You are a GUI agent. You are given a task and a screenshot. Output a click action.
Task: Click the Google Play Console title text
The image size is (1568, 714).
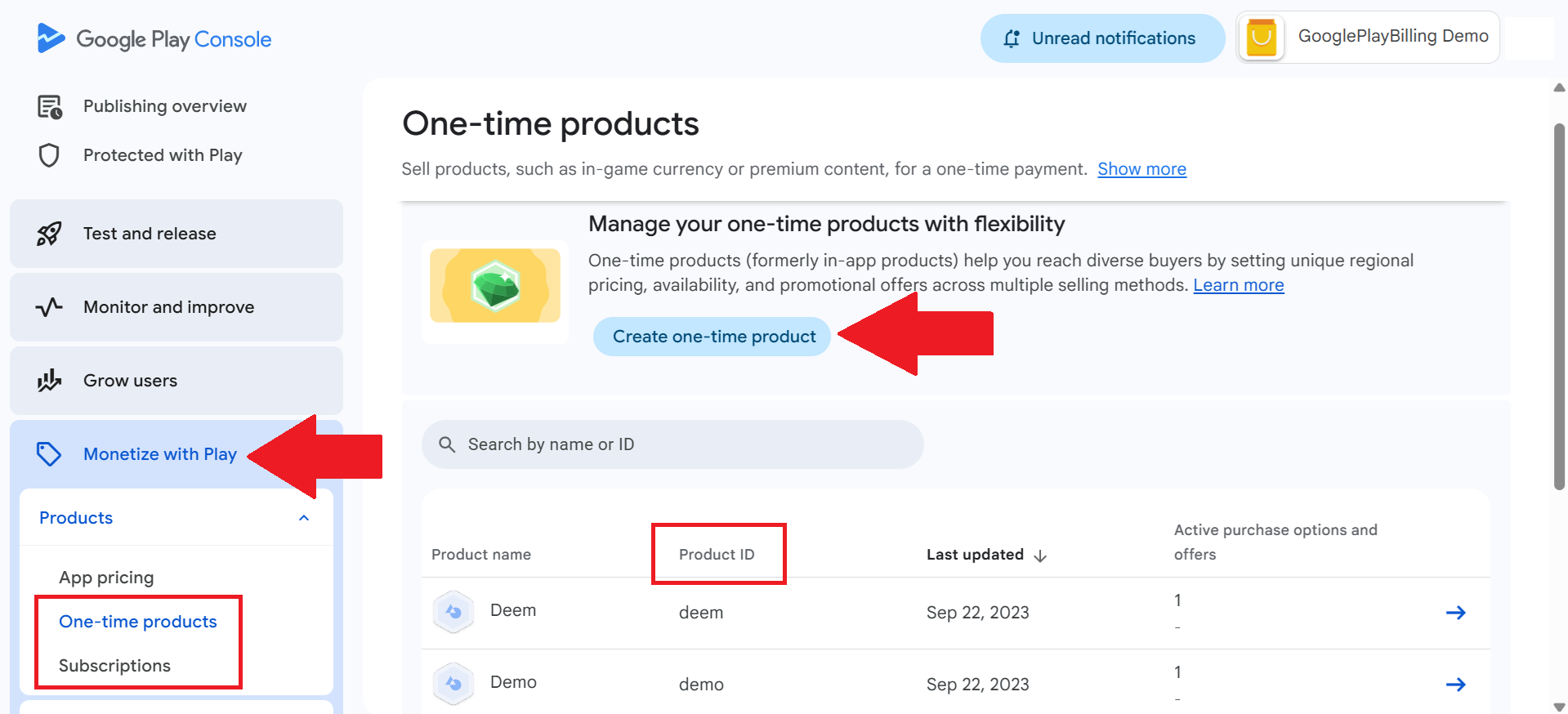[x=173, y=39]
